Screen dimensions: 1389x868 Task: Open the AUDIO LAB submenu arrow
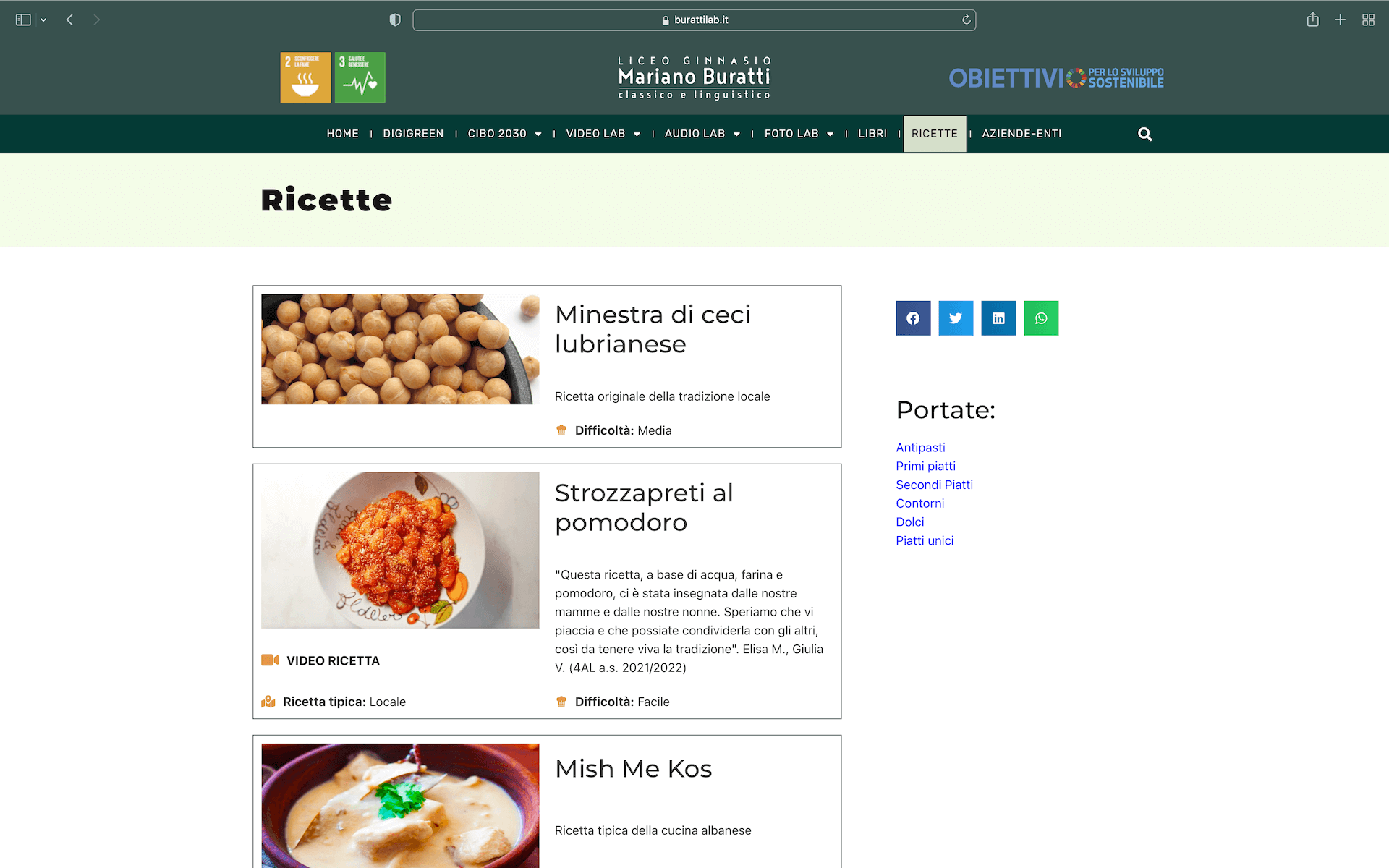[736, 134]
